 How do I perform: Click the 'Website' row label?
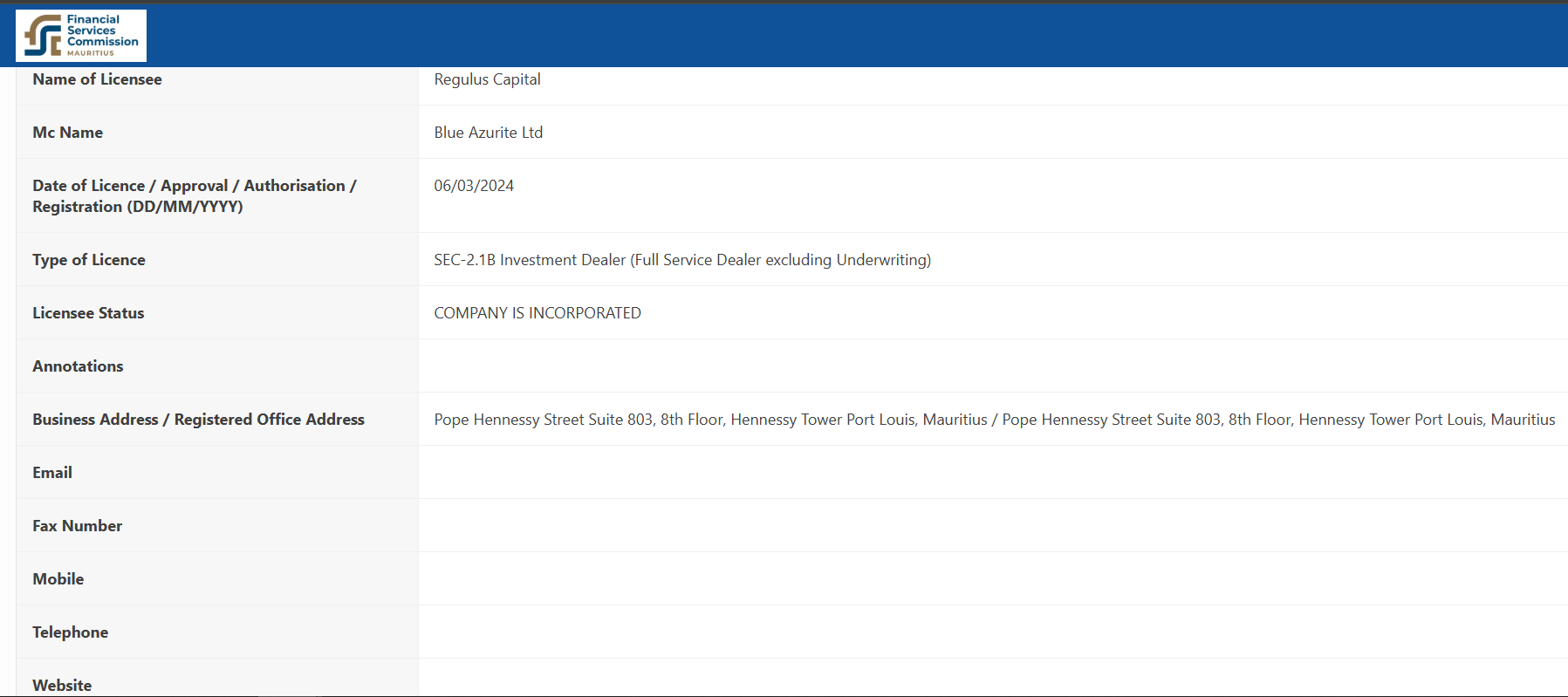pos(62,686)
